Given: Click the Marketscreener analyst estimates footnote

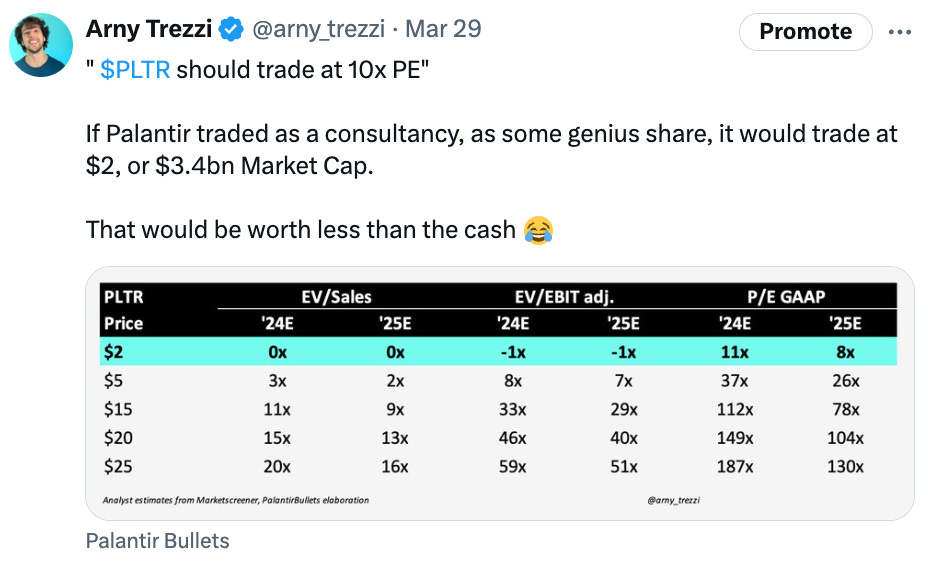Looking at the screenshot, I should (x=236, y=500).
